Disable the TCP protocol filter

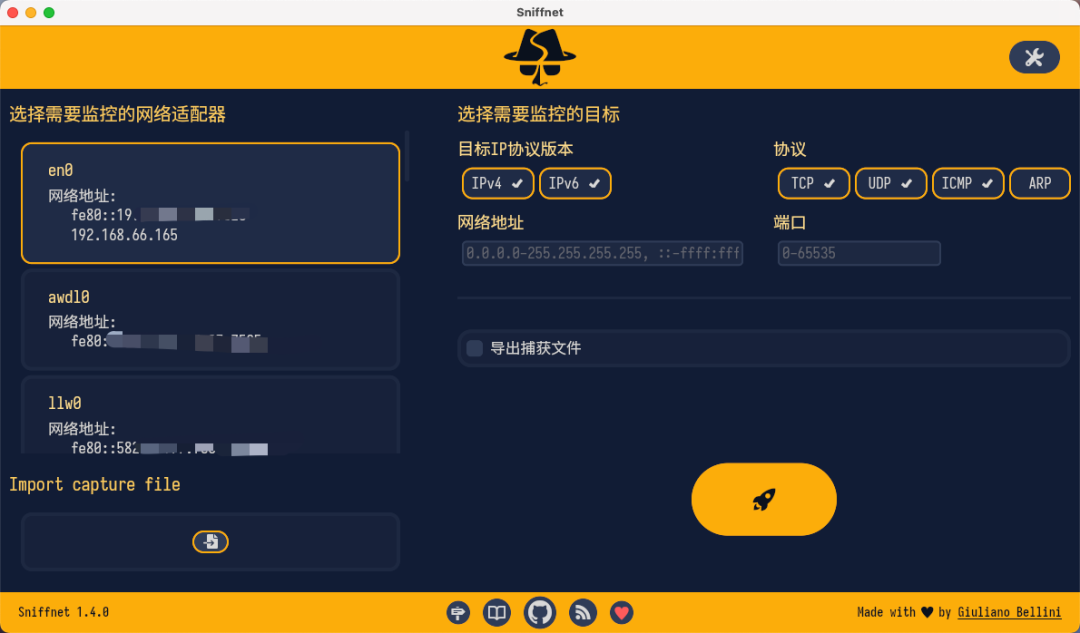point(814,184)
